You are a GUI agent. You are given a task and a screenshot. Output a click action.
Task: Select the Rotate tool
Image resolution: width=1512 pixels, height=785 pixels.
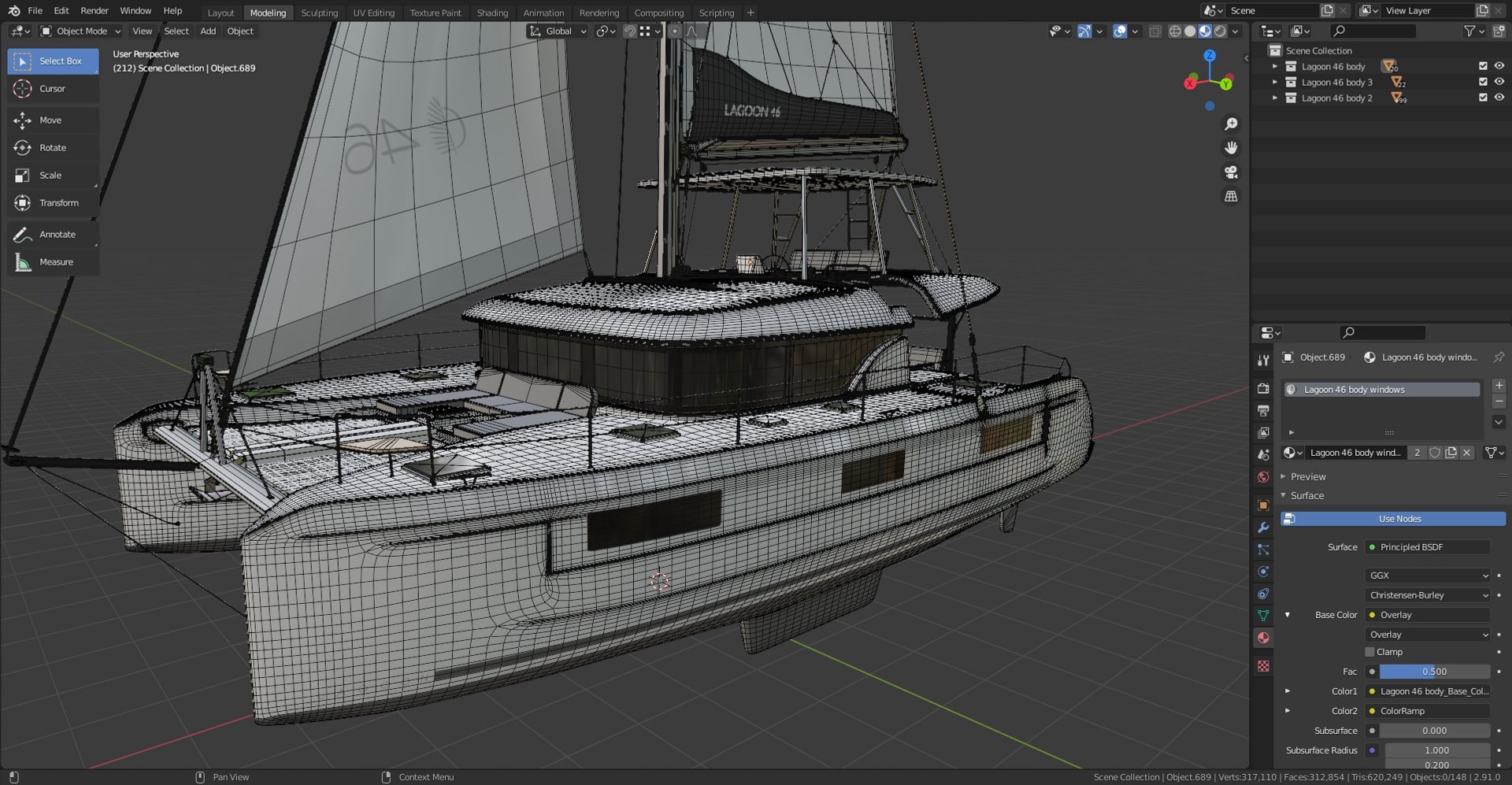[53, 148]
